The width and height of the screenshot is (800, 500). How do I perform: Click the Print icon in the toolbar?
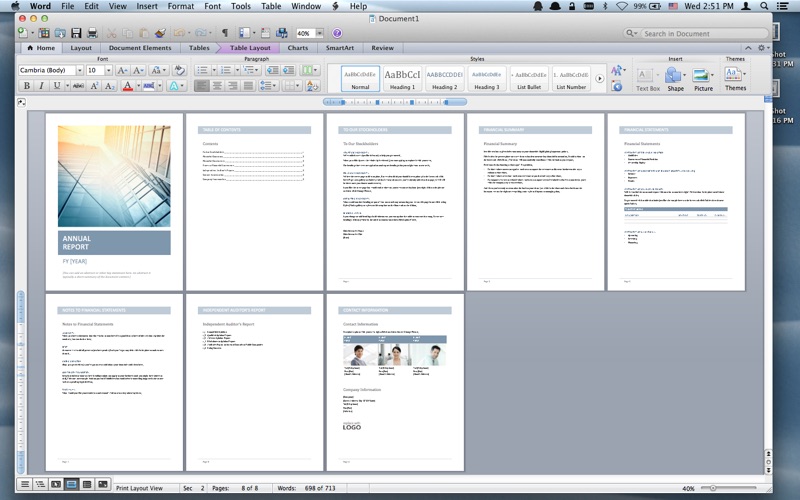point(92,33)
